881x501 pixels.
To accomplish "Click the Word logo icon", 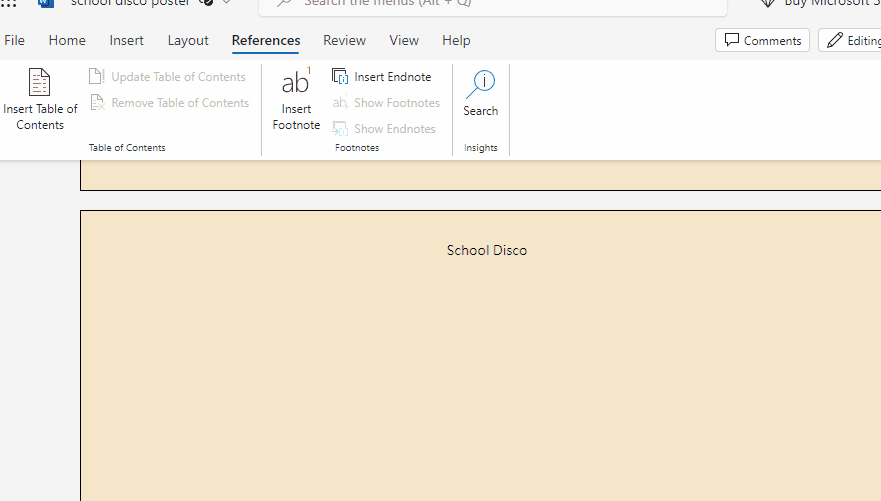I will [46, 3].
